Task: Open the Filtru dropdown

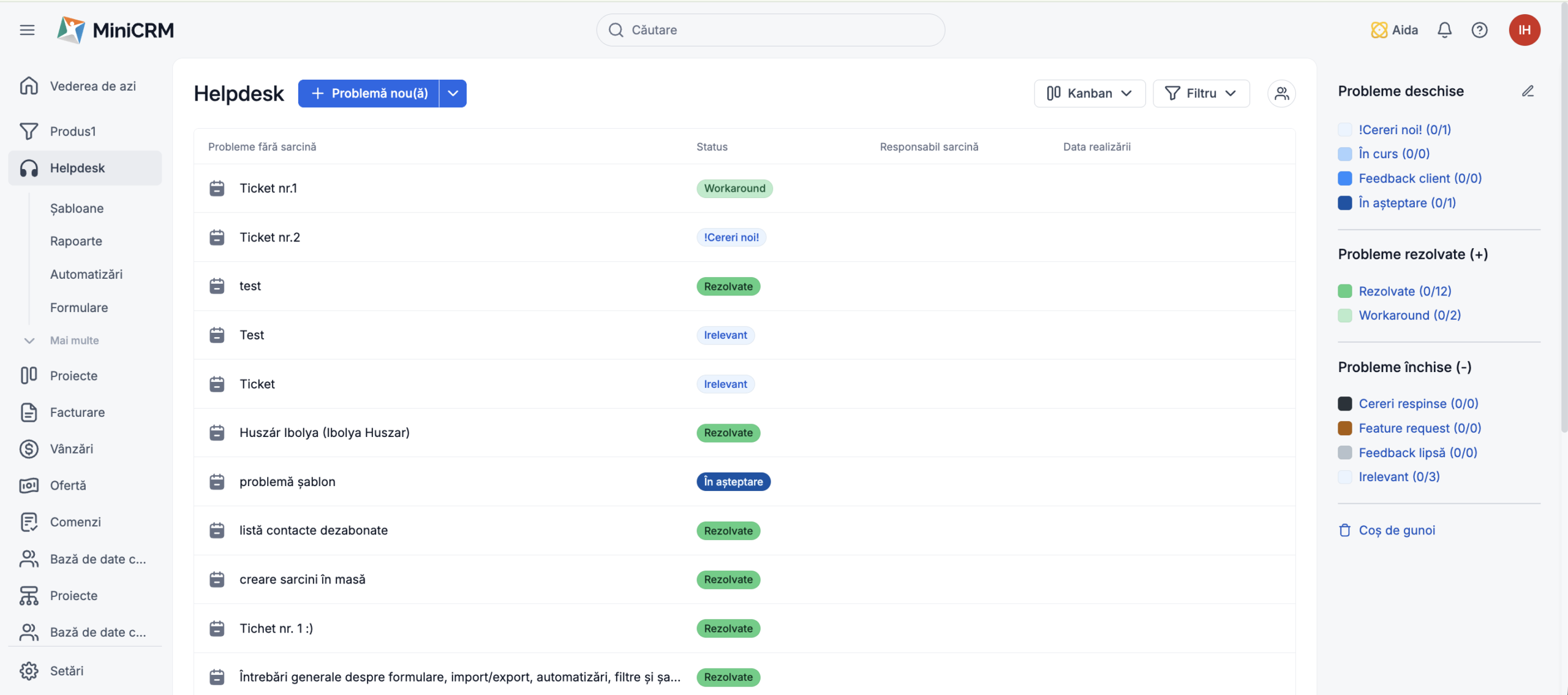Action: pos(1201,93)
